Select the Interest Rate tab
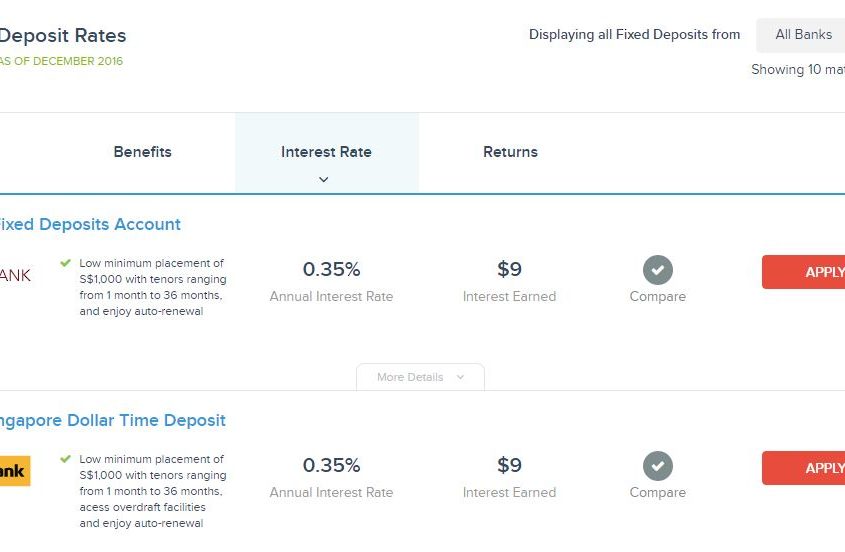 [326, 152]
